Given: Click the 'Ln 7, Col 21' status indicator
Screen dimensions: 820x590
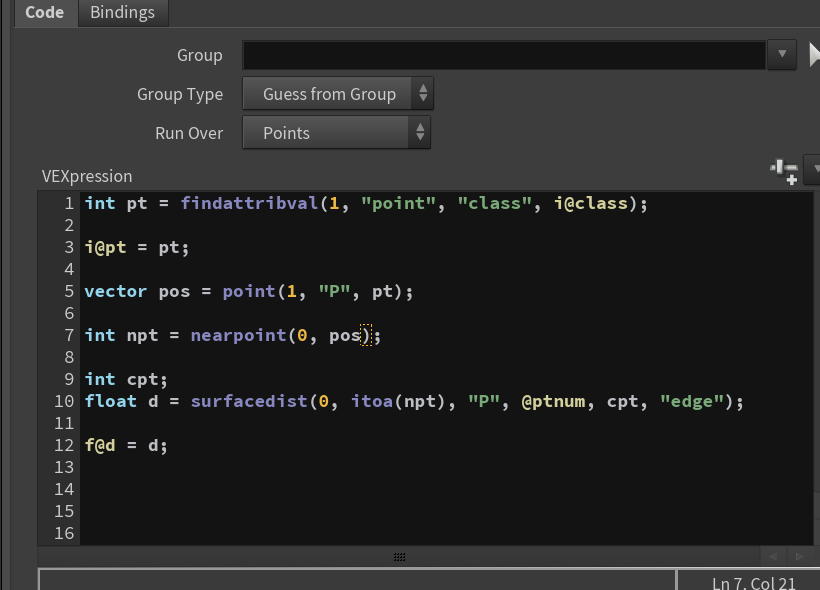Looking at the screenshot, I should click(753, 583).
